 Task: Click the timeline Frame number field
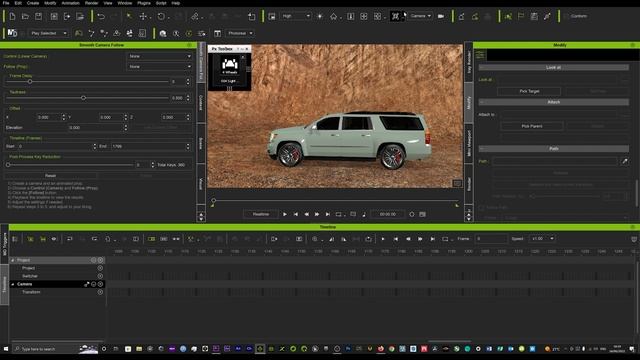(491, 238)
